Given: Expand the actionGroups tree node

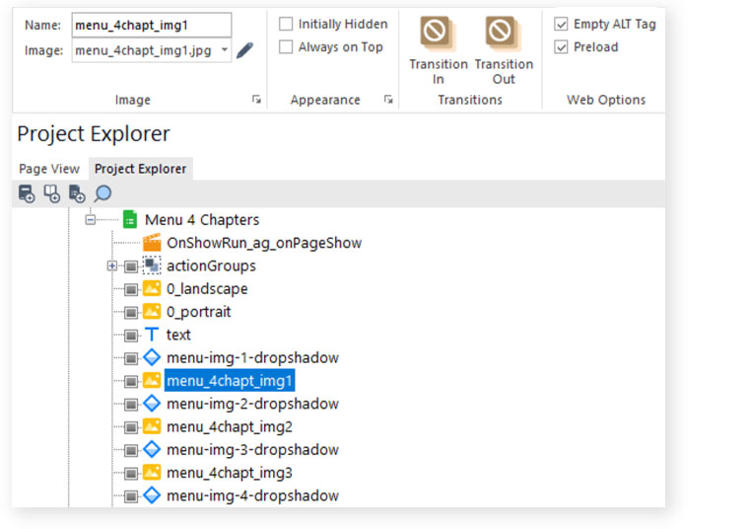Looking at the screenshot, I should click(x=113, y=266).
